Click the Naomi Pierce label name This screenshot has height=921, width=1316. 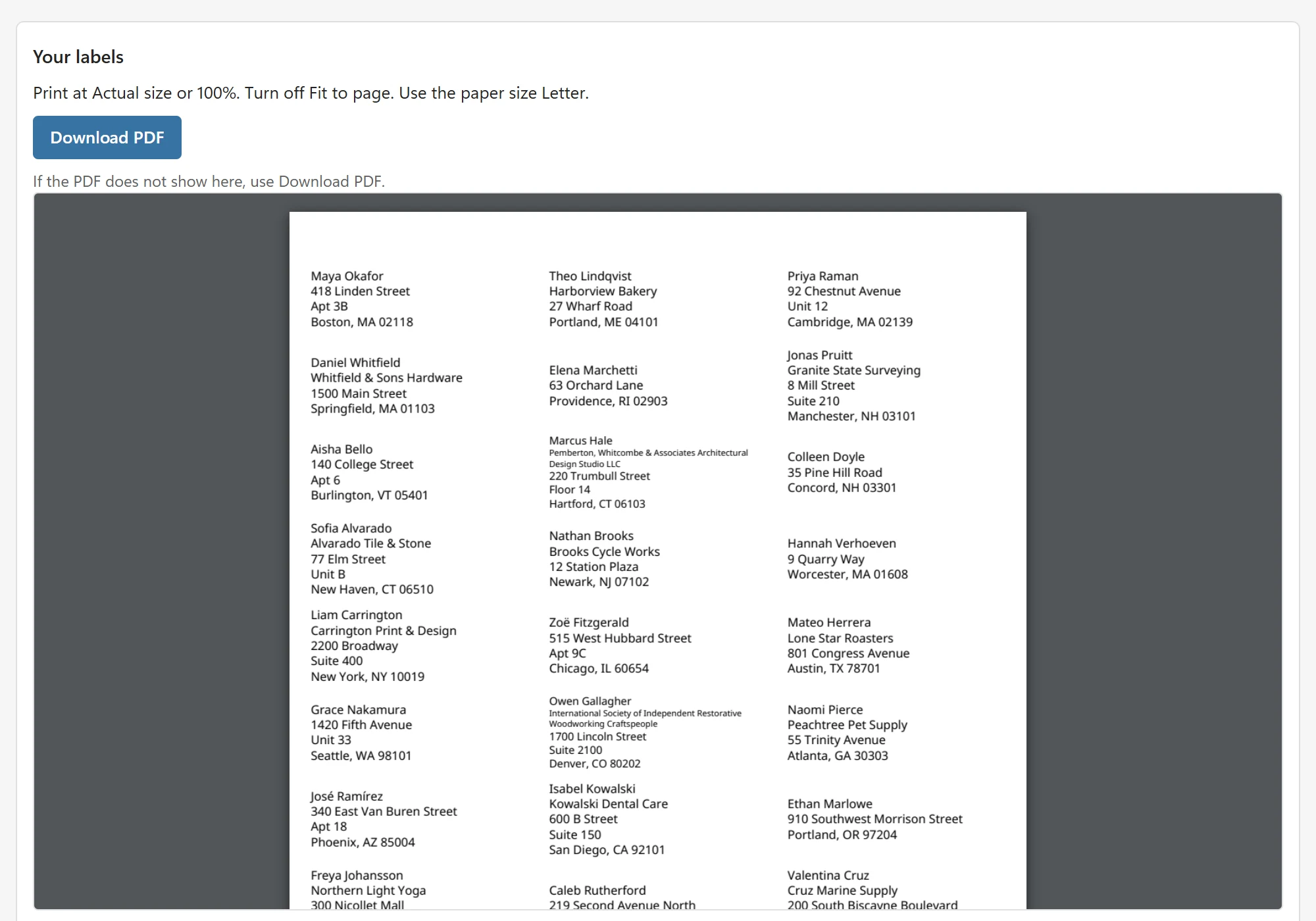tap(824, 710)
